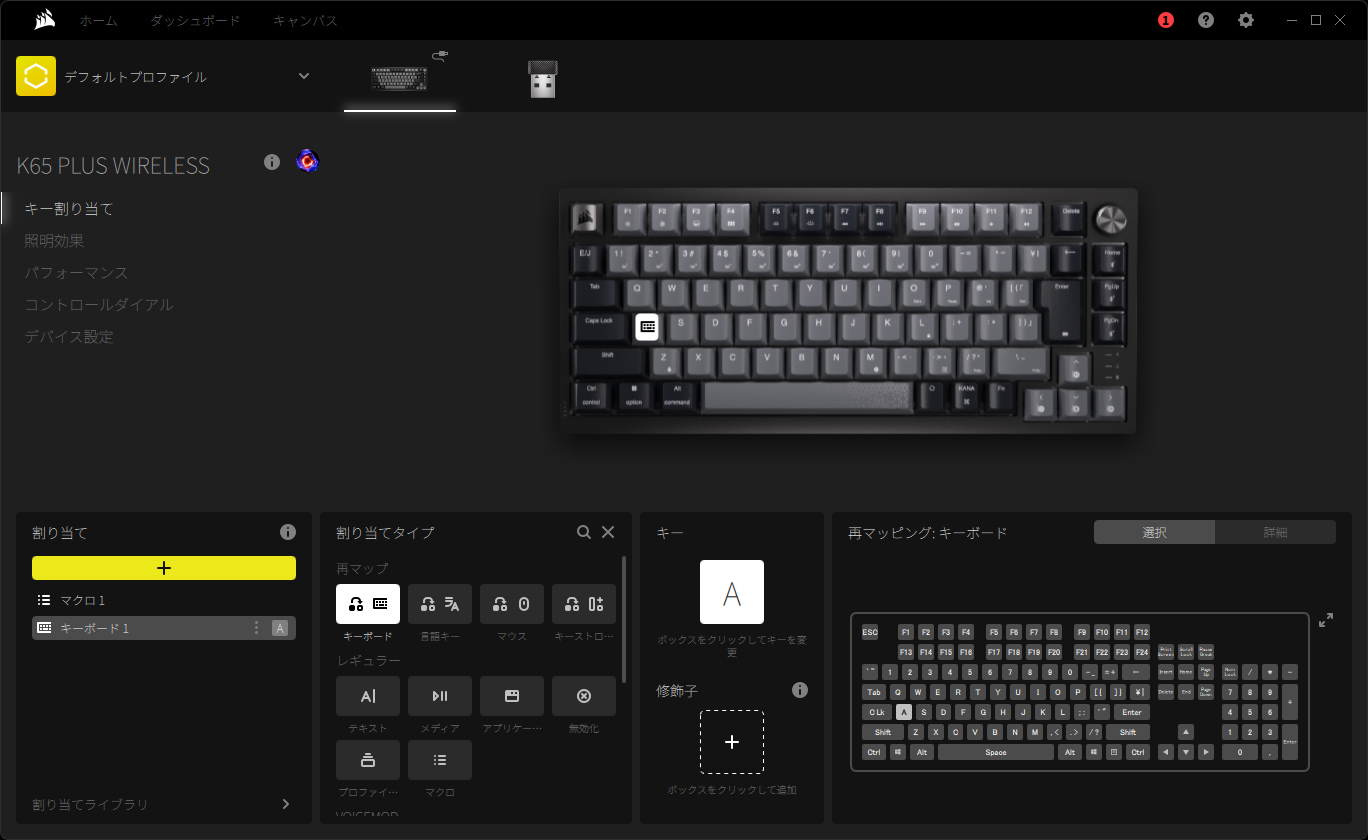The image size is (1368, 840).
Task: Open three-dot menu on キーボード 1 row
Action: (256, 628)
